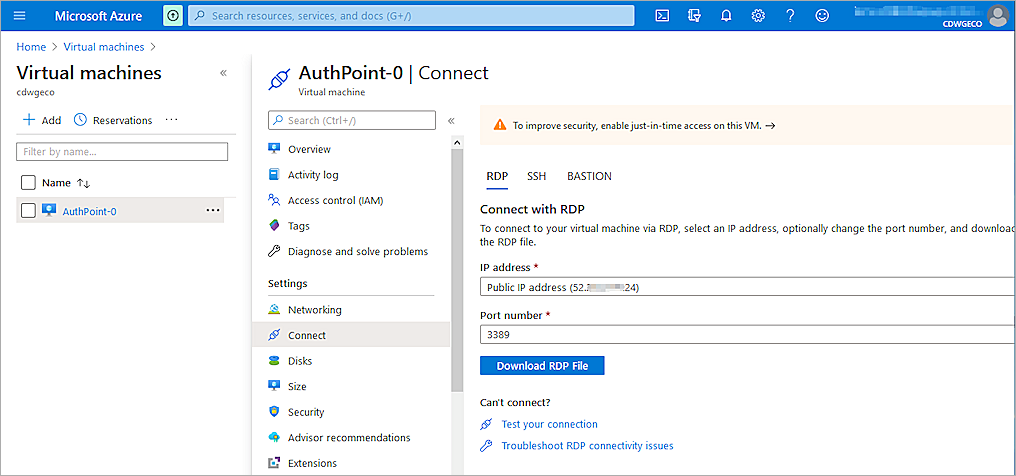The image size is (1016, 476).
Task: Open Troubleshoot RDP connectivity issues link
Action: click(x=587, y=446)
